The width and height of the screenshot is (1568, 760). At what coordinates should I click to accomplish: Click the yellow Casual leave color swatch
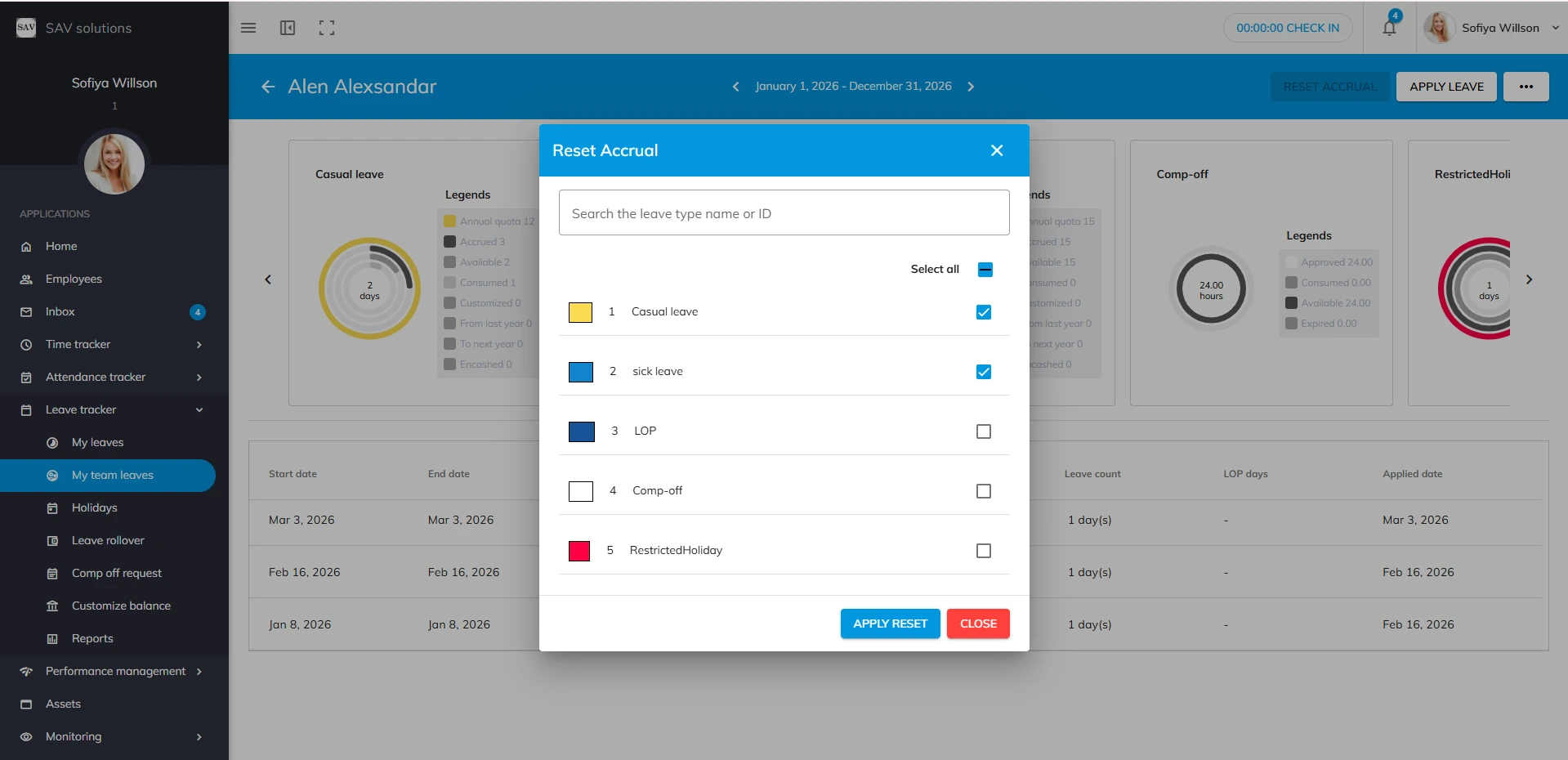580,312
